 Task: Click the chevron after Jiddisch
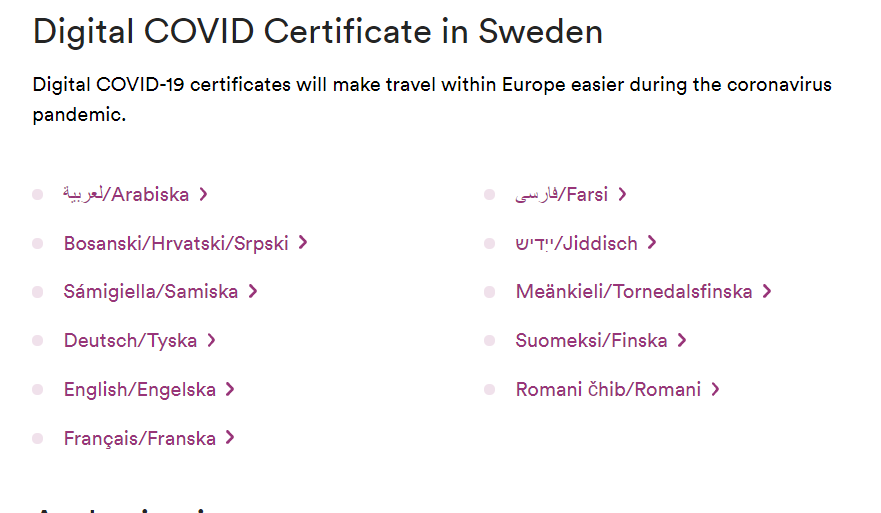point(652,243)
